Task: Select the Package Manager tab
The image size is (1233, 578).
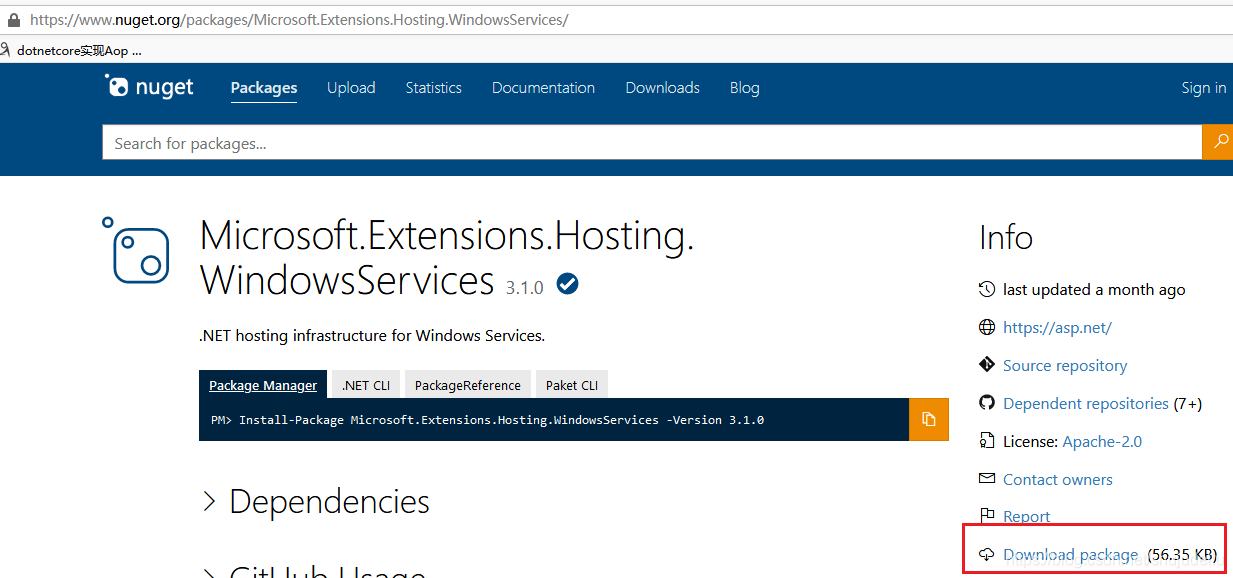Action: 263,385
